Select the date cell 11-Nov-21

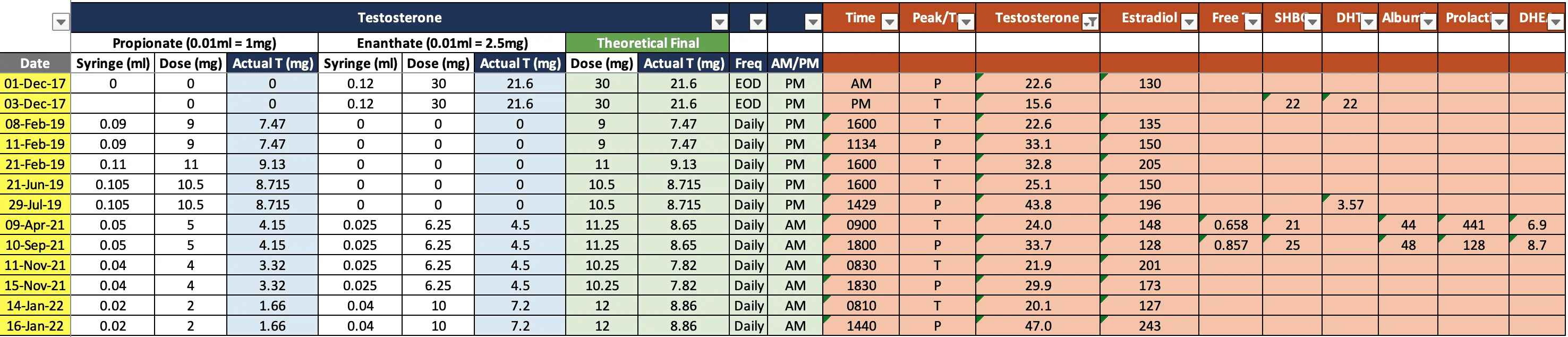point(35,265)
